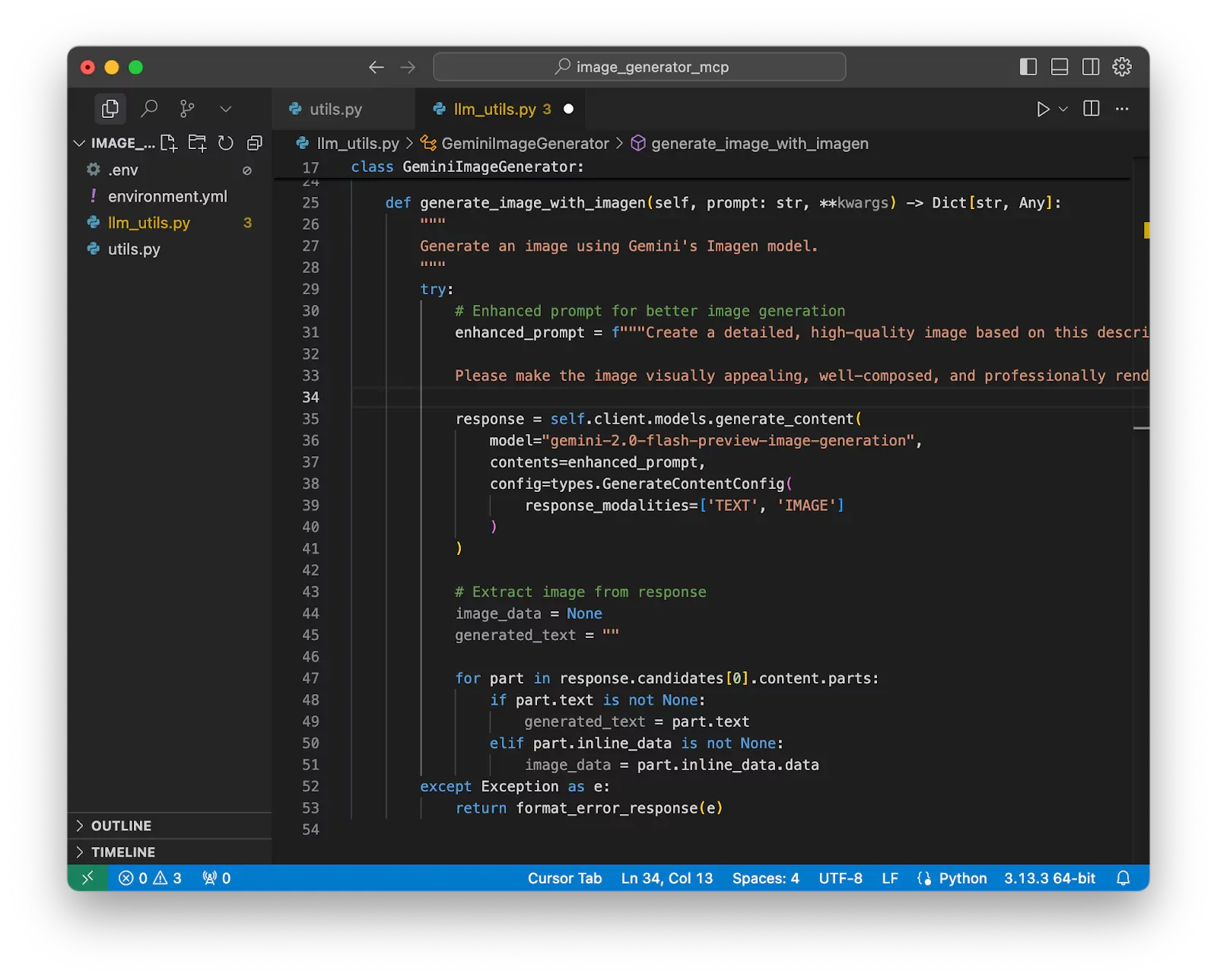Screen dimensions: 1217x980
Task: Click Cursor Tab in status bar
Action: point(565,878)
